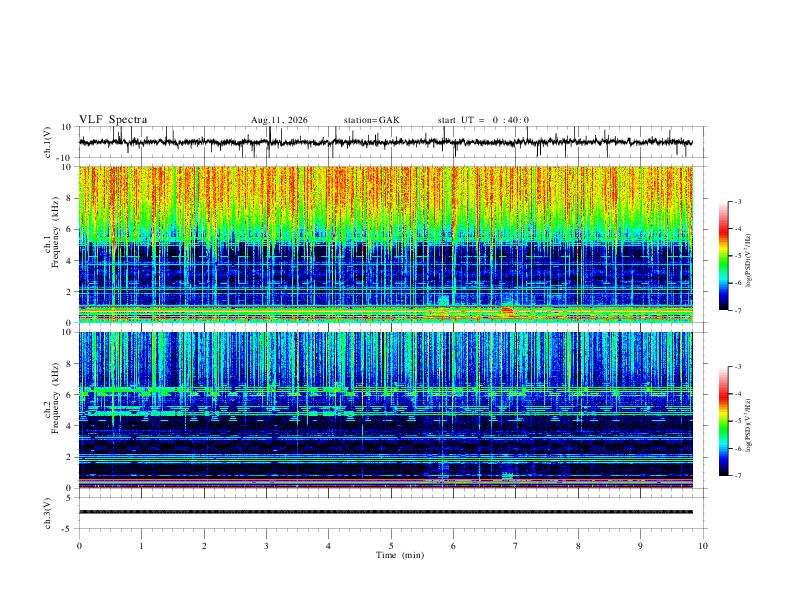Click the -7 value on lower color scale
792x612 pixels.
click(x=738, y=476)
